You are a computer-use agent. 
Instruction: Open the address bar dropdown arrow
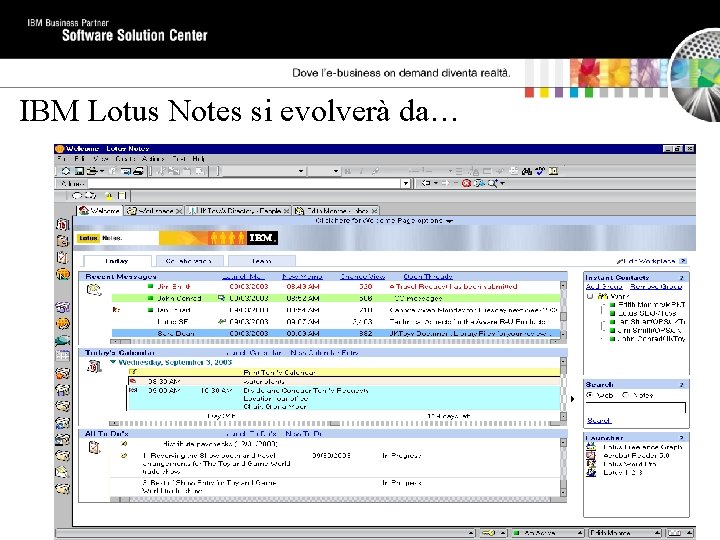pyautogui.click(x=405, y=183)
